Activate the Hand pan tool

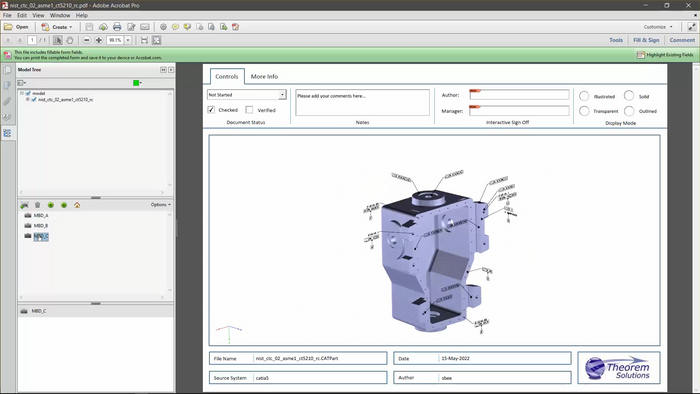click(70, 40)
